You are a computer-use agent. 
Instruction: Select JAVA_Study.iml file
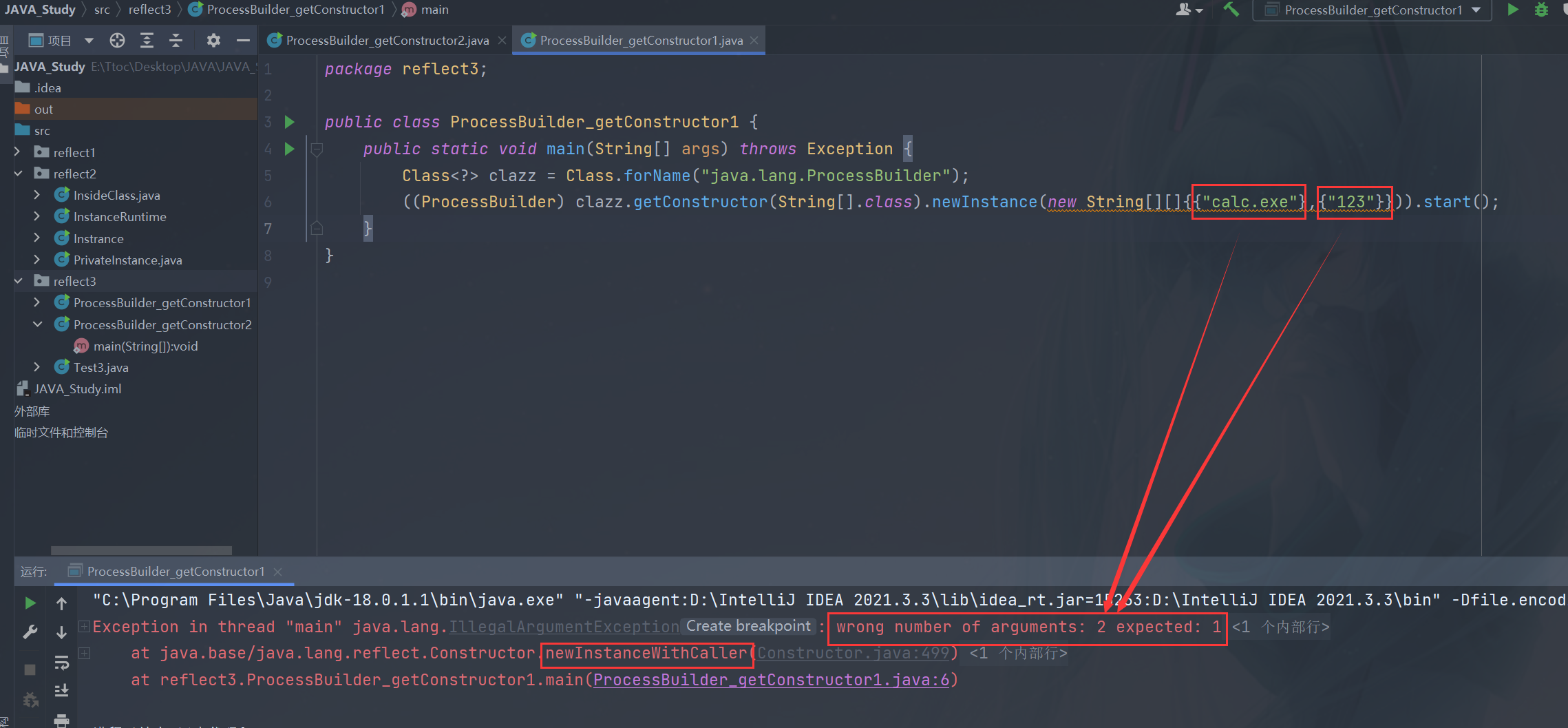[78, 388]
